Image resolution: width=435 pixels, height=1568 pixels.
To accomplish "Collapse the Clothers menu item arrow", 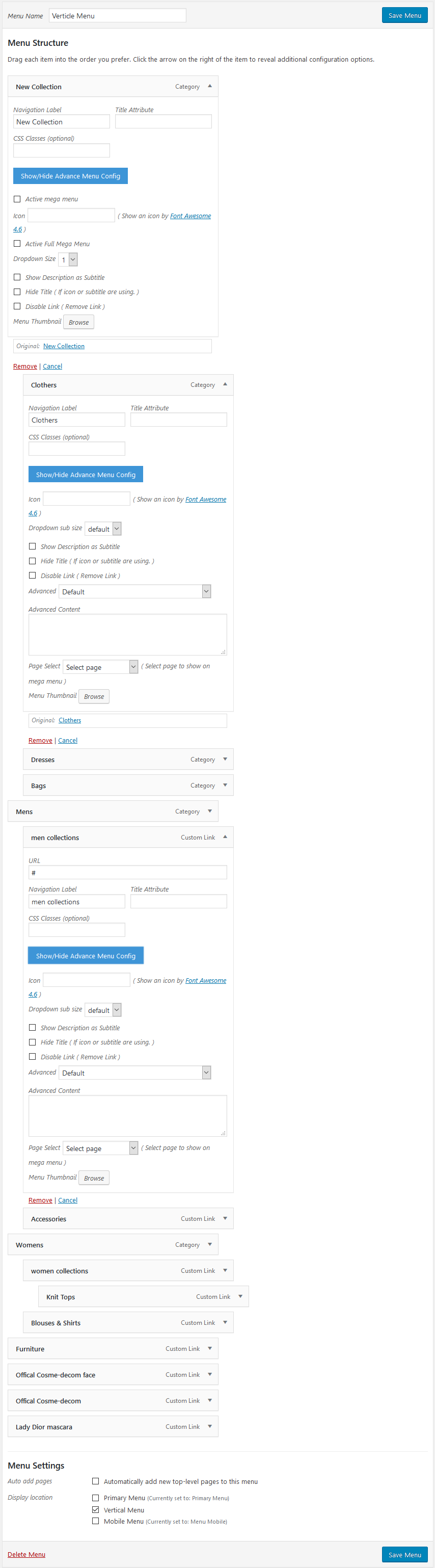I will click(x=225, y=385).
